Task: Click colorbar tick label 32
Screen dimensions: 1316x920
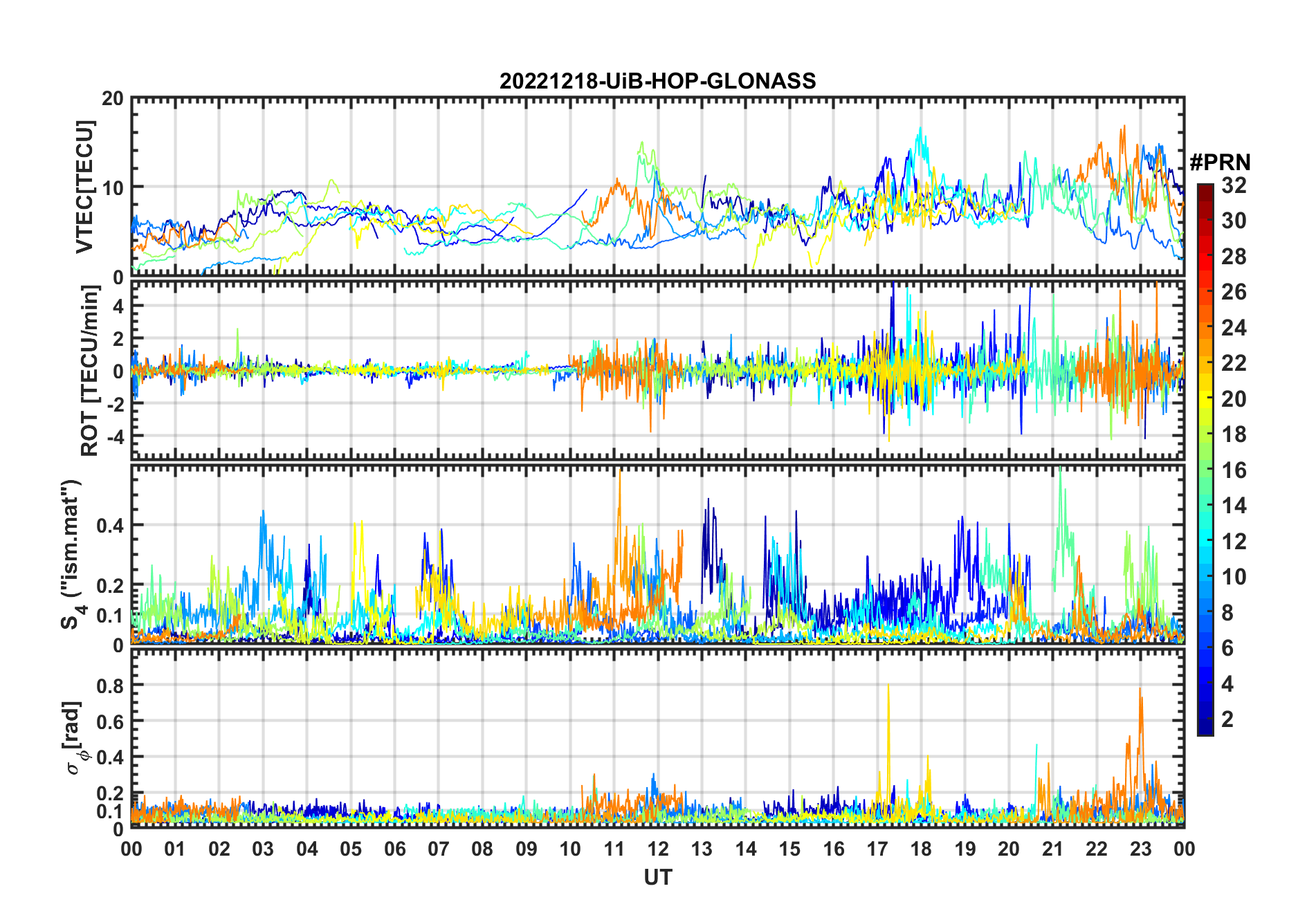Action: click(1234, 185)
